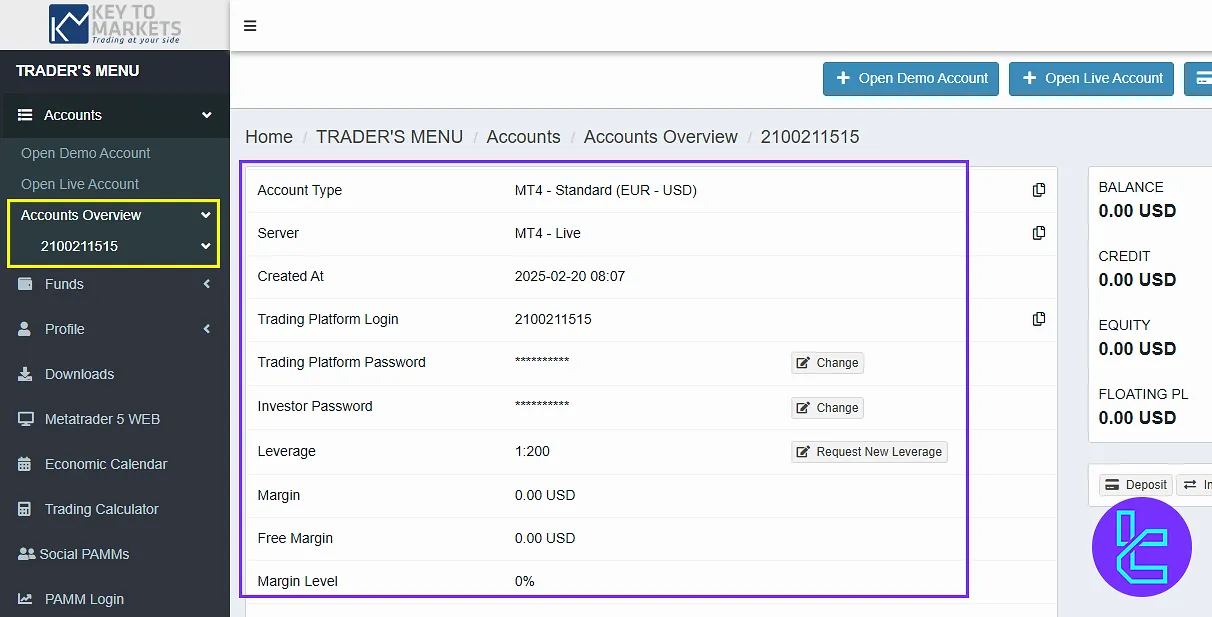Viewport: 1212px width, 617px height.
Task: Click the Downloads arrow icon
Action: tap(25, 374)
